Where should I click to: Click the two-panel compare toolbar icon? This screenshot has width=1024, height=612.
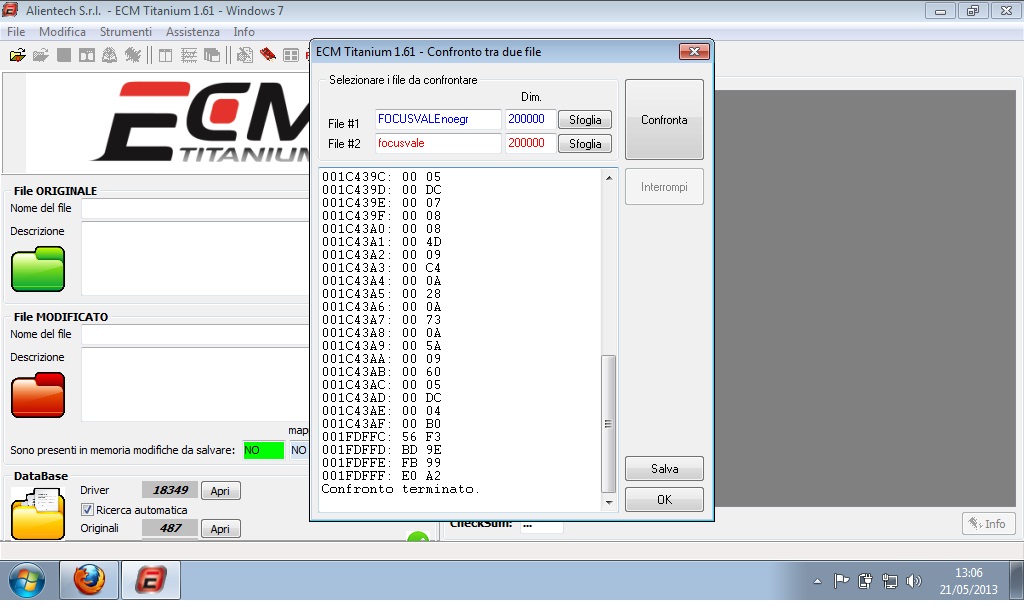pos(86,56)
